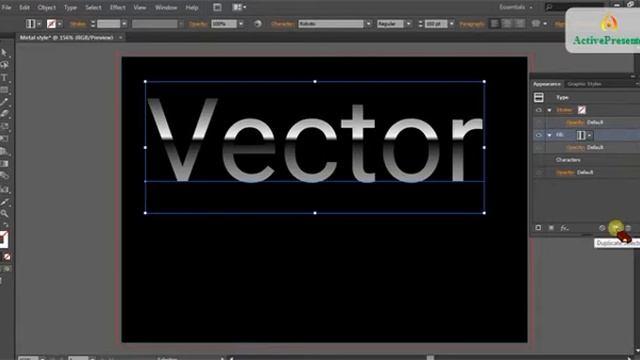This screenshot has height=360, width=640.
Task: Open the font style Regular dropdown
Action: click(x=409, y=24)
